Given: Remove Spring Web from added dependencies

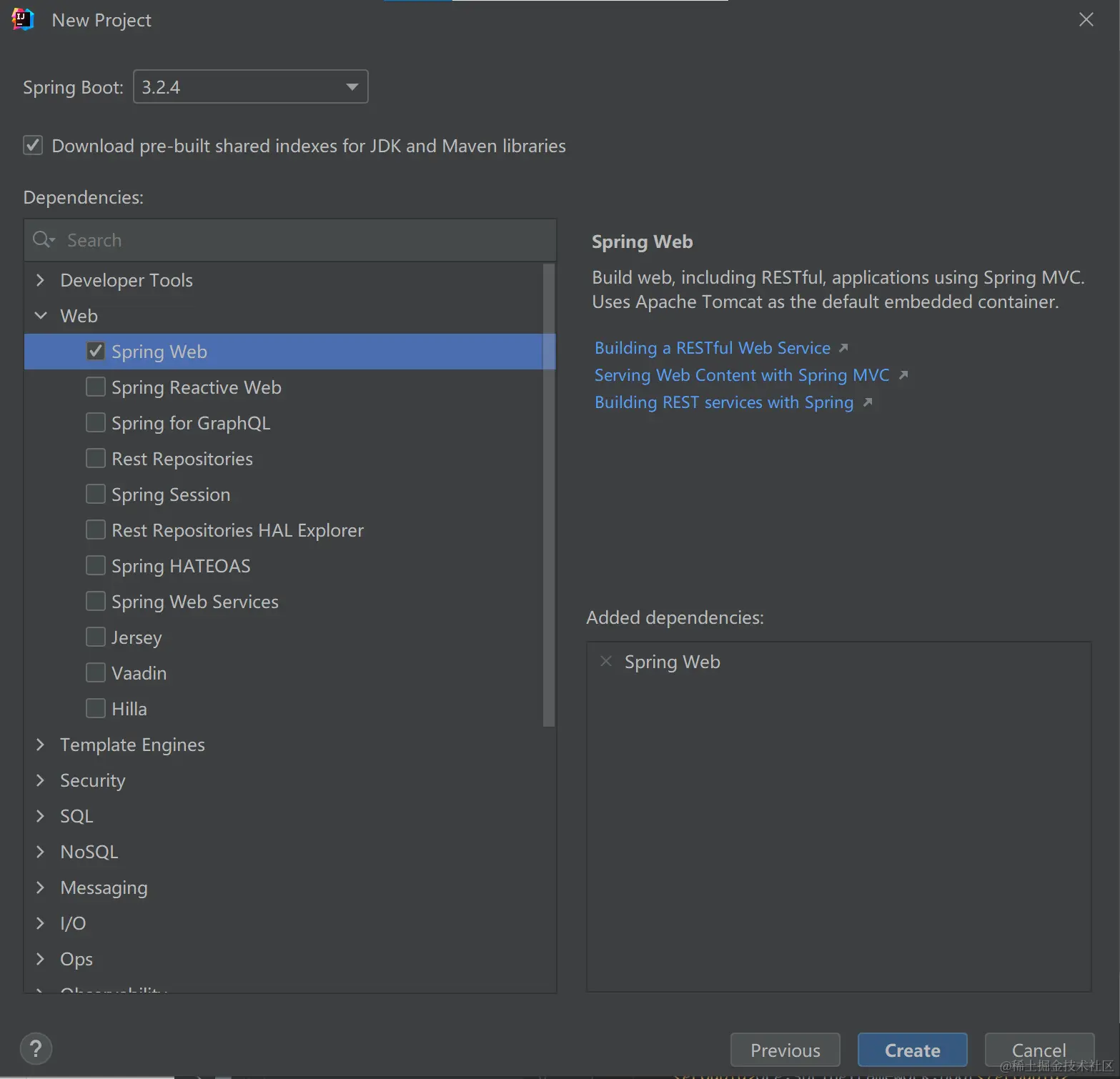Looking at the screenshot, I should coord(606,661).
